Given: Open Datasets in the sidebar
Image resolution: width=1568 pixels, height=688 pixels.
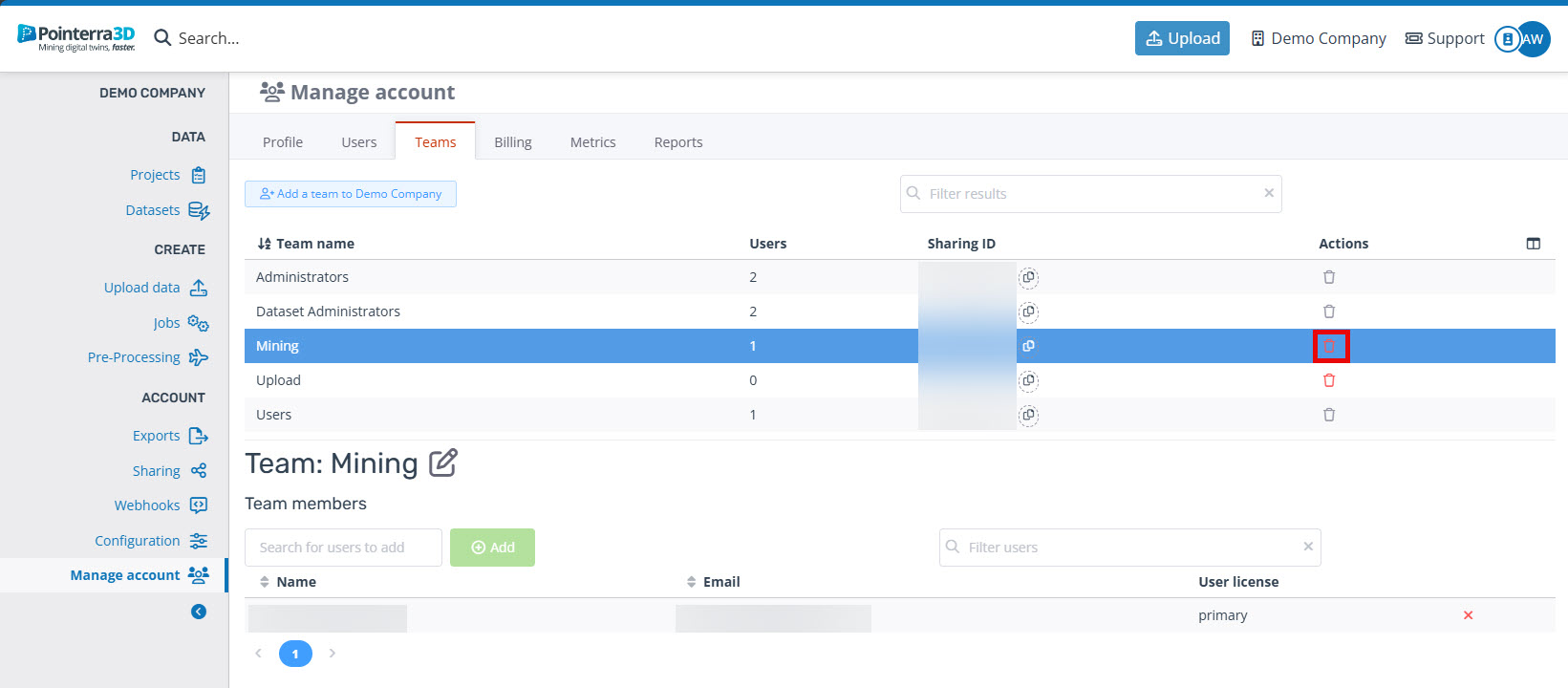Looking at the screenshot, I should click(153, 210).
